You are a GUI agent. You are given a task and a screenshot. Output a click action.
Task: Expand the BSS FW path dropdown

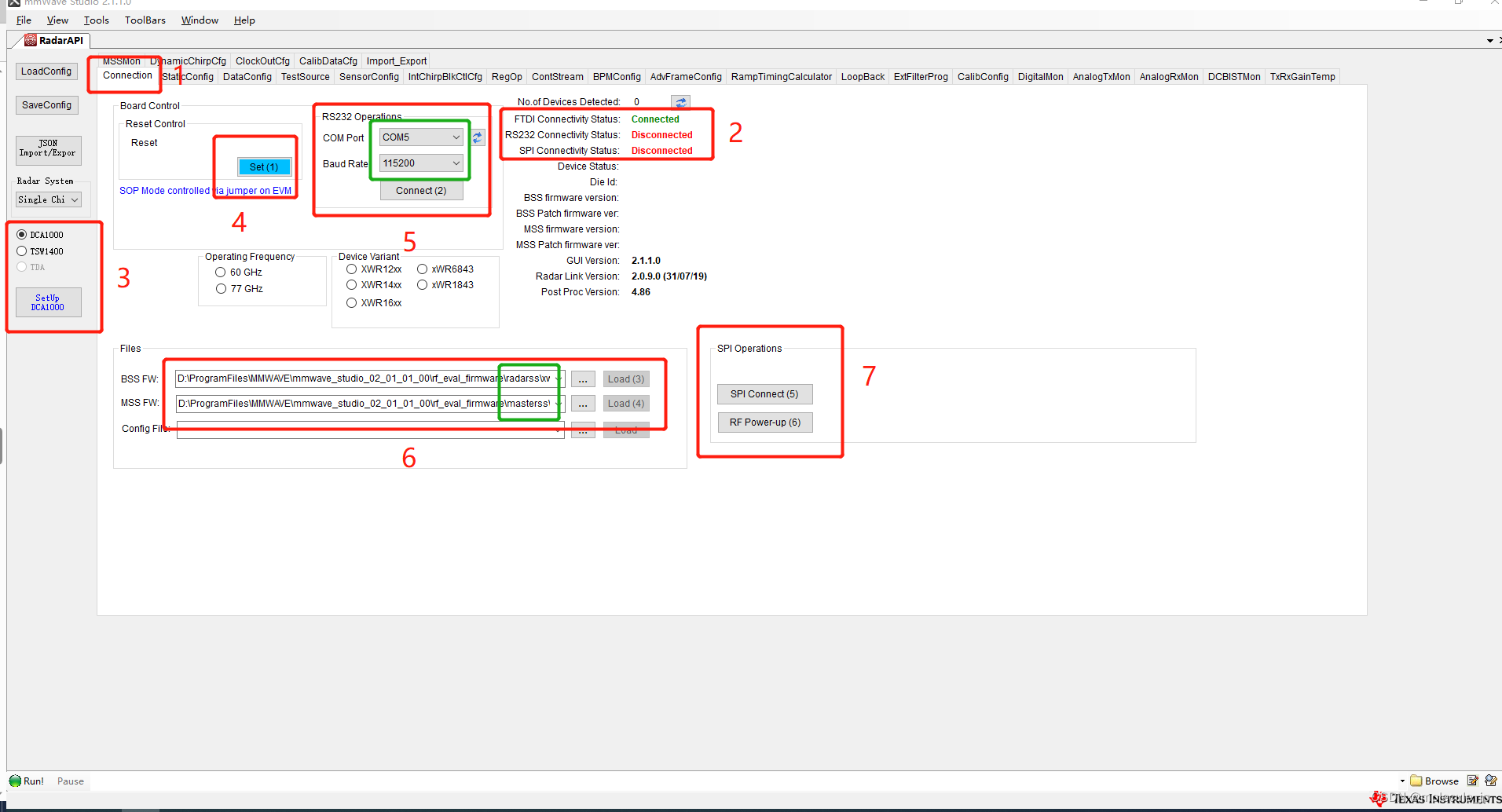pos(559,379)
